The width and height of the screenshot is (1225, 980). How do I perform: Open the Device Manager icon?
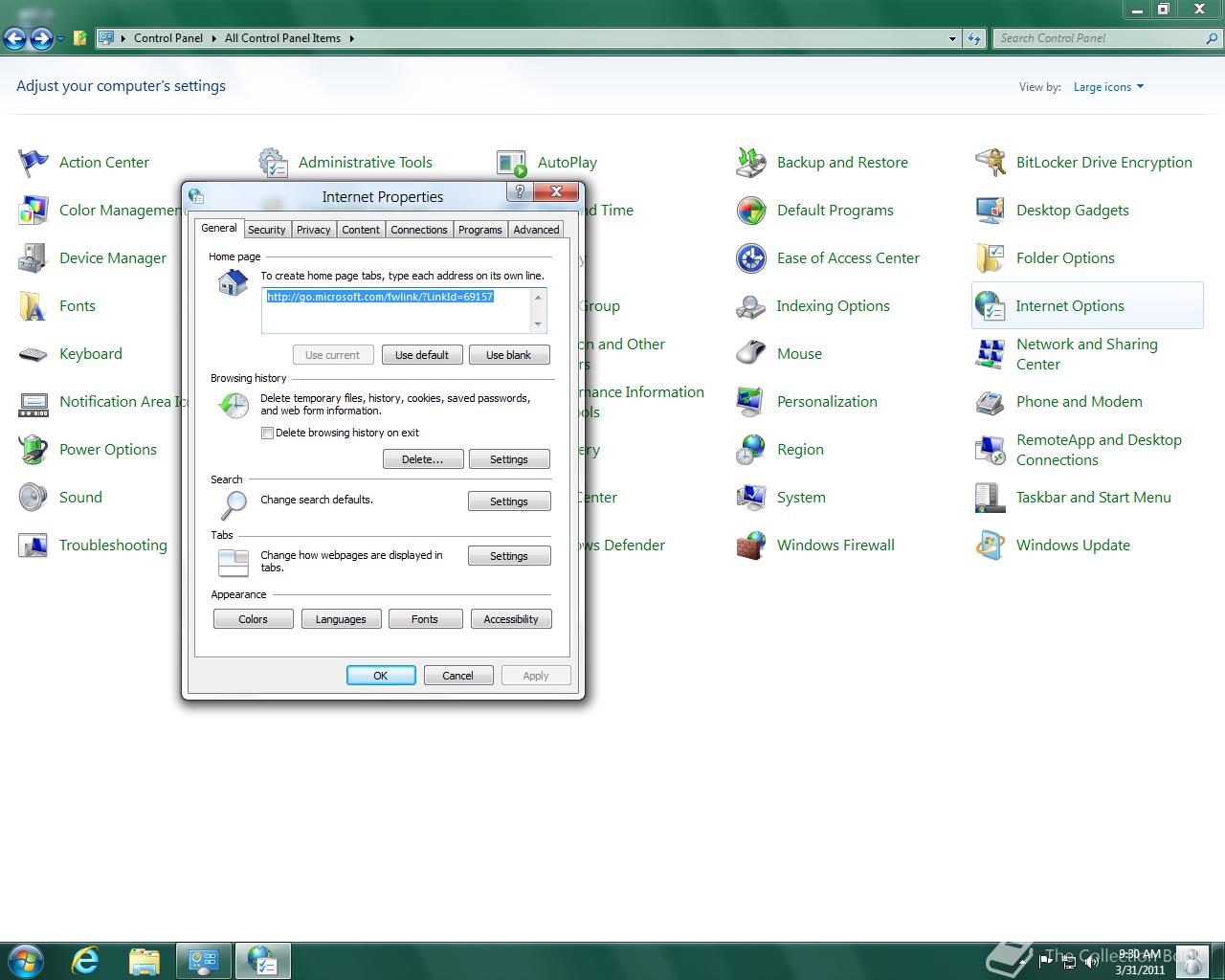[33, 258]
